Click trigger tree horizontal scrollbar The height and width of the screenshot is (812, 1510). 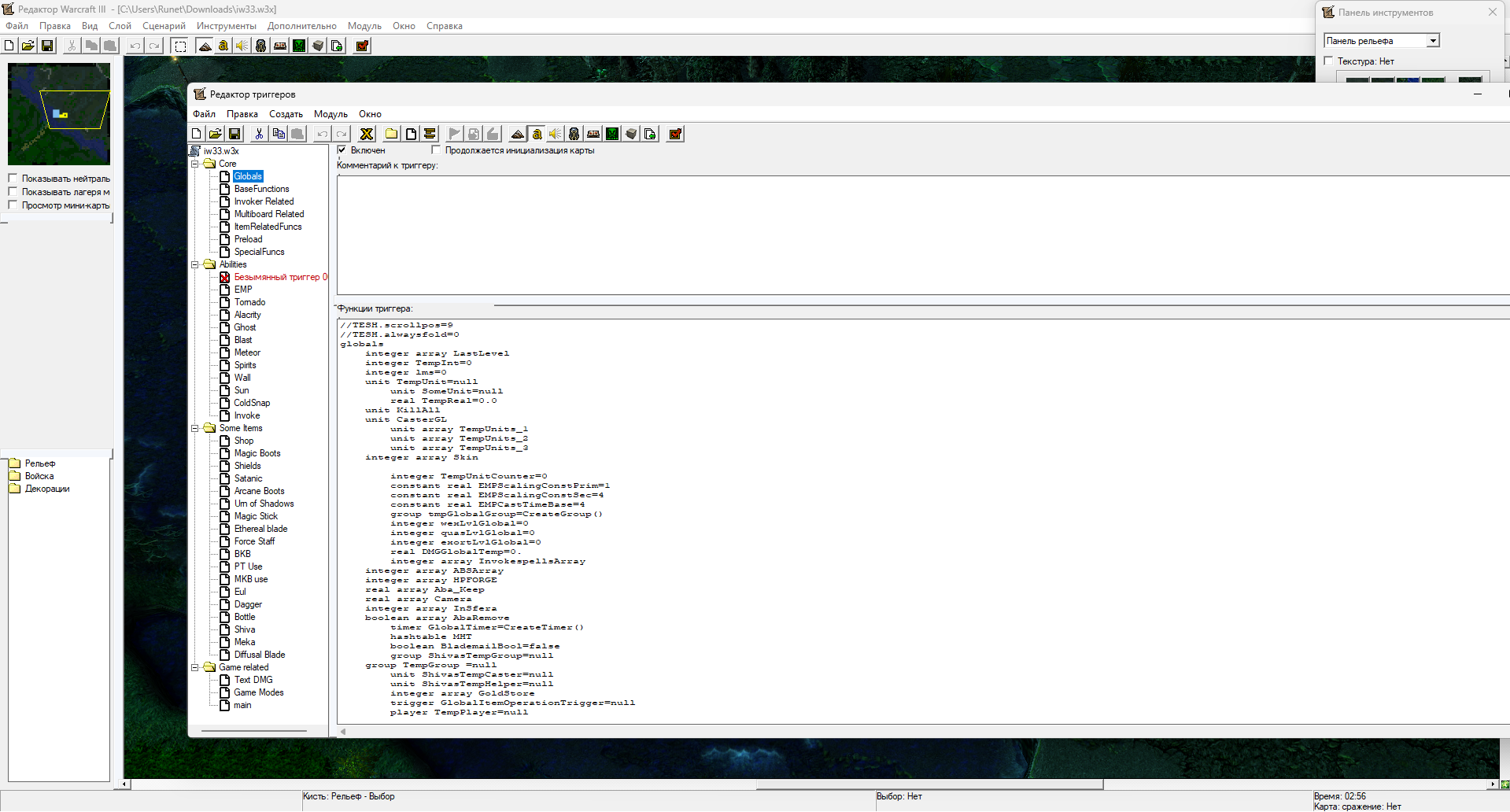point(254,731)
